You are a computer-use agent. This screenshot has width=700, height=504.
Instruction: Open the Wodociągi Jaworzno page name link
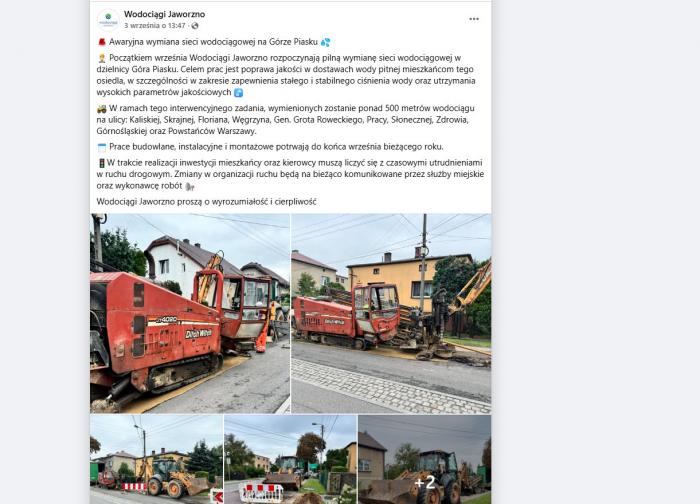pos(164,14)
